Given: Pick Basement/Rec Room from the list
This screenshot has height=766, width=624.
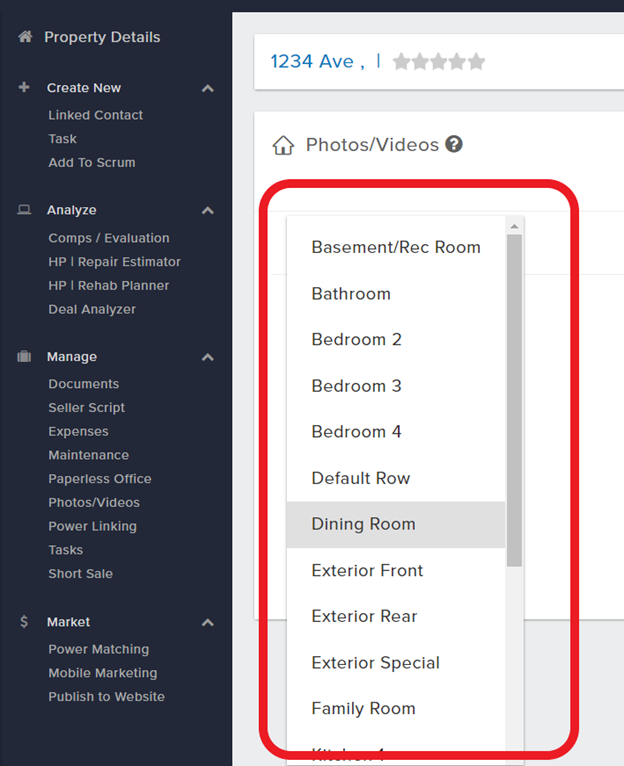Looking at the screenshot, I should pyautogui.click(x=396, y=247).
